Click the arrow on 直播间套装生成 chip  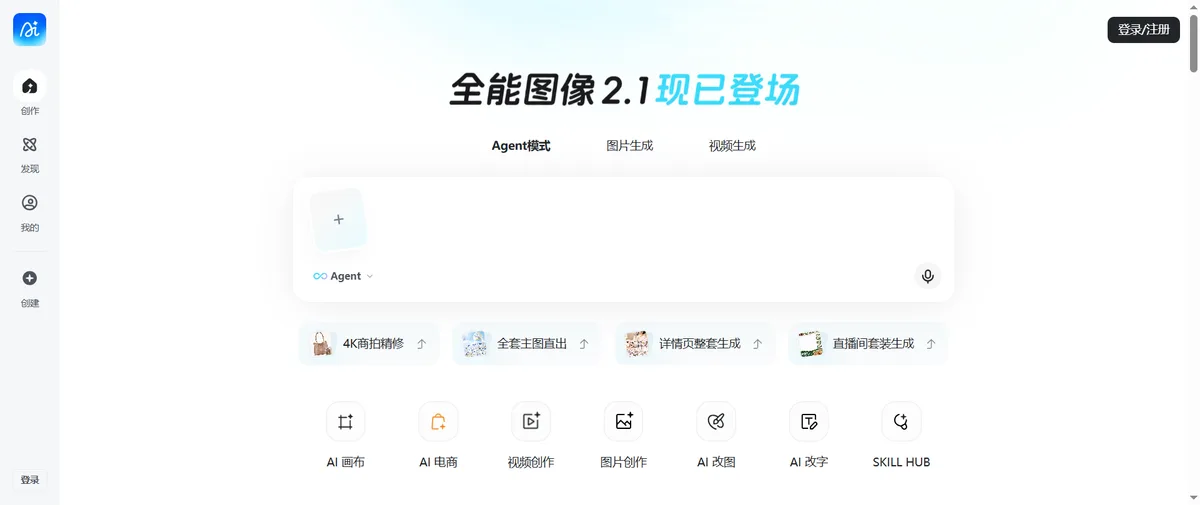click(931, 344)
